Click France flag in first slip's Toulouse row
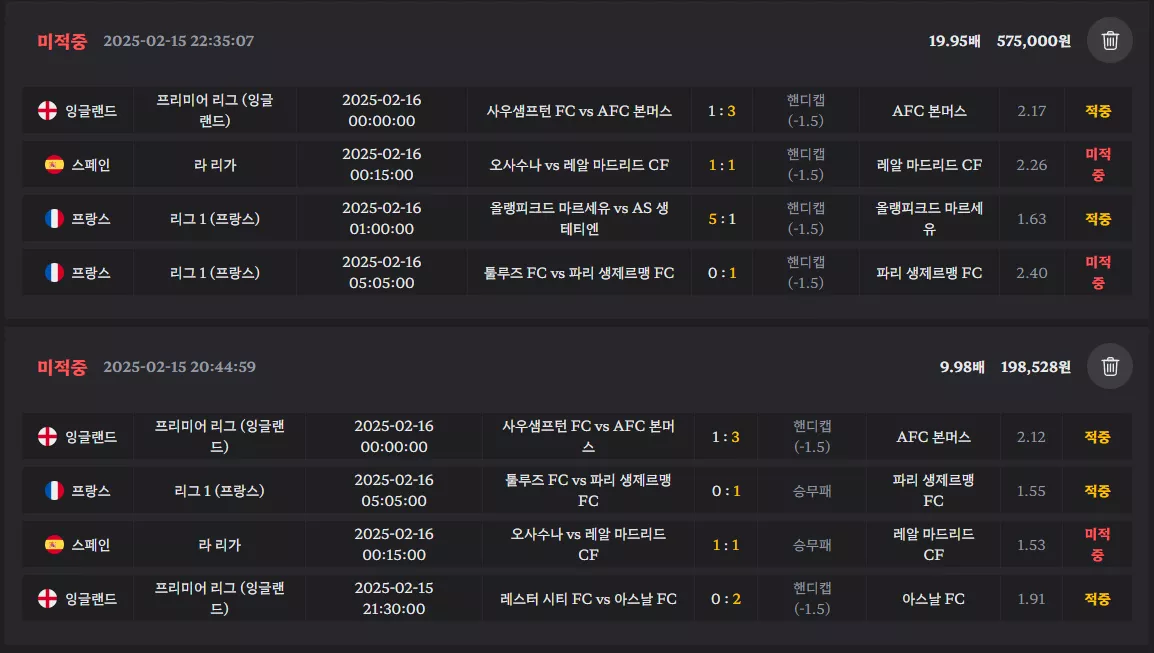Viewport: 1154px width, 653px height. [x=54, y=272]
